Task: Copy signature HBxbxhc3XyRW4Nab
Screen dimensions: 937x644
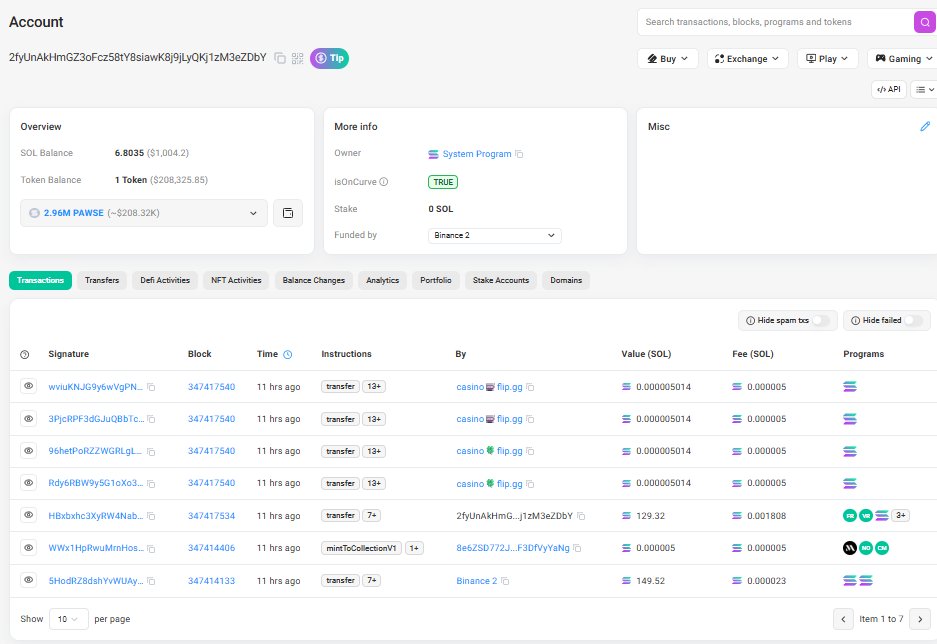Action: [x=151, y=516]
